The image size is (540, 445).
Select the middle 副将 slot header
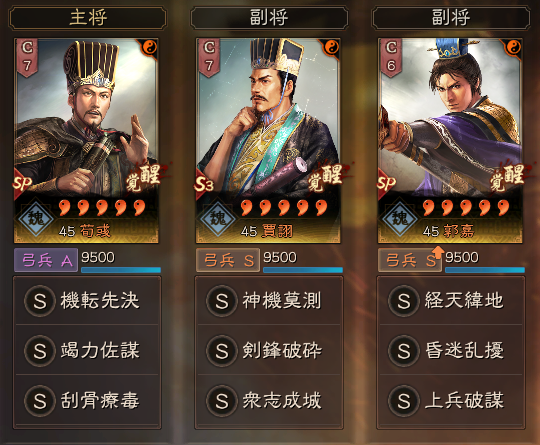pyautogui.click(x=269, y=18)
